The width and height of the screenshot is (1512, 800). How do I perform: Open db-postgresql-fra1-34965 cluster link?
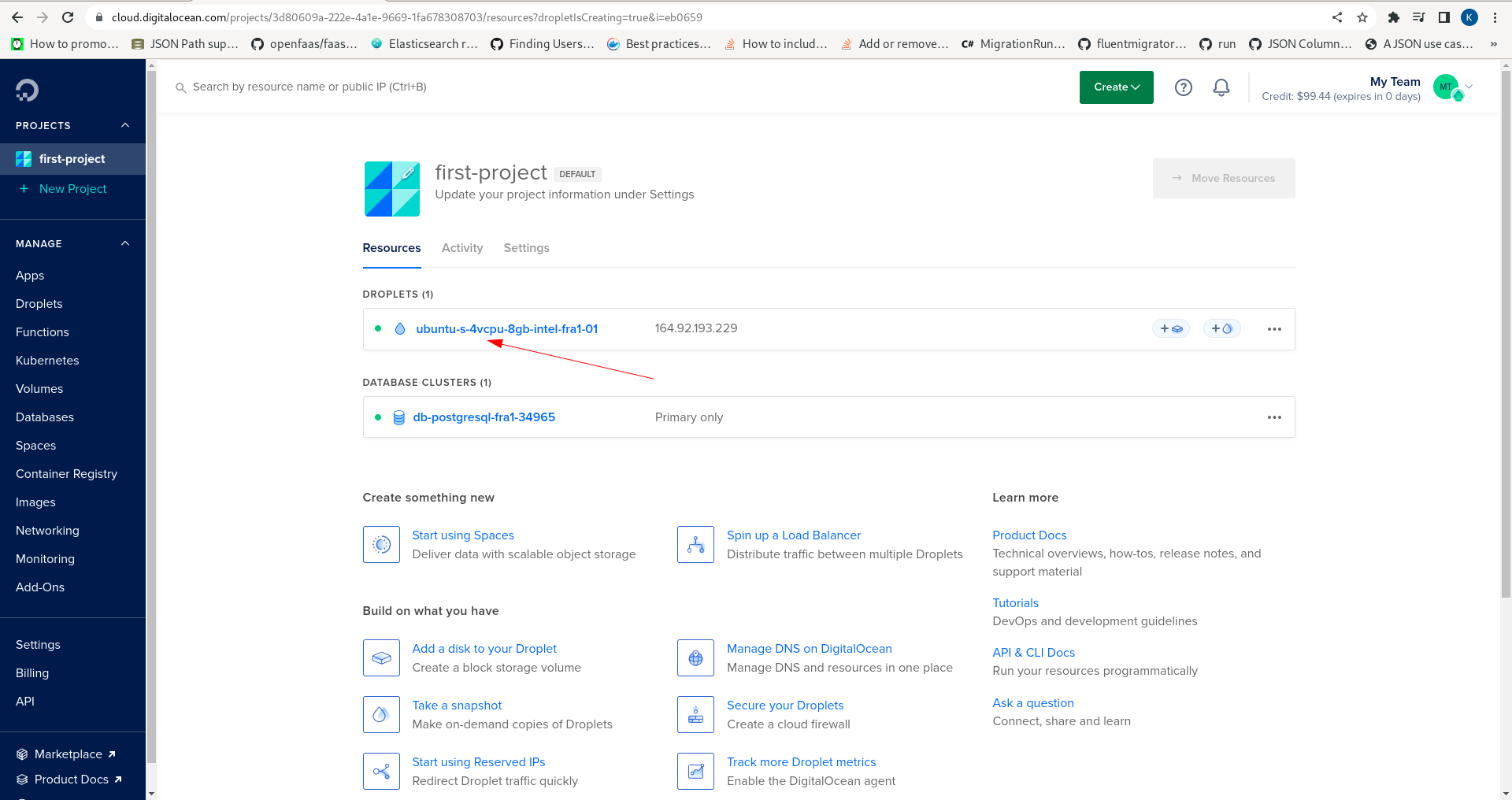click(x=484, y=417)
